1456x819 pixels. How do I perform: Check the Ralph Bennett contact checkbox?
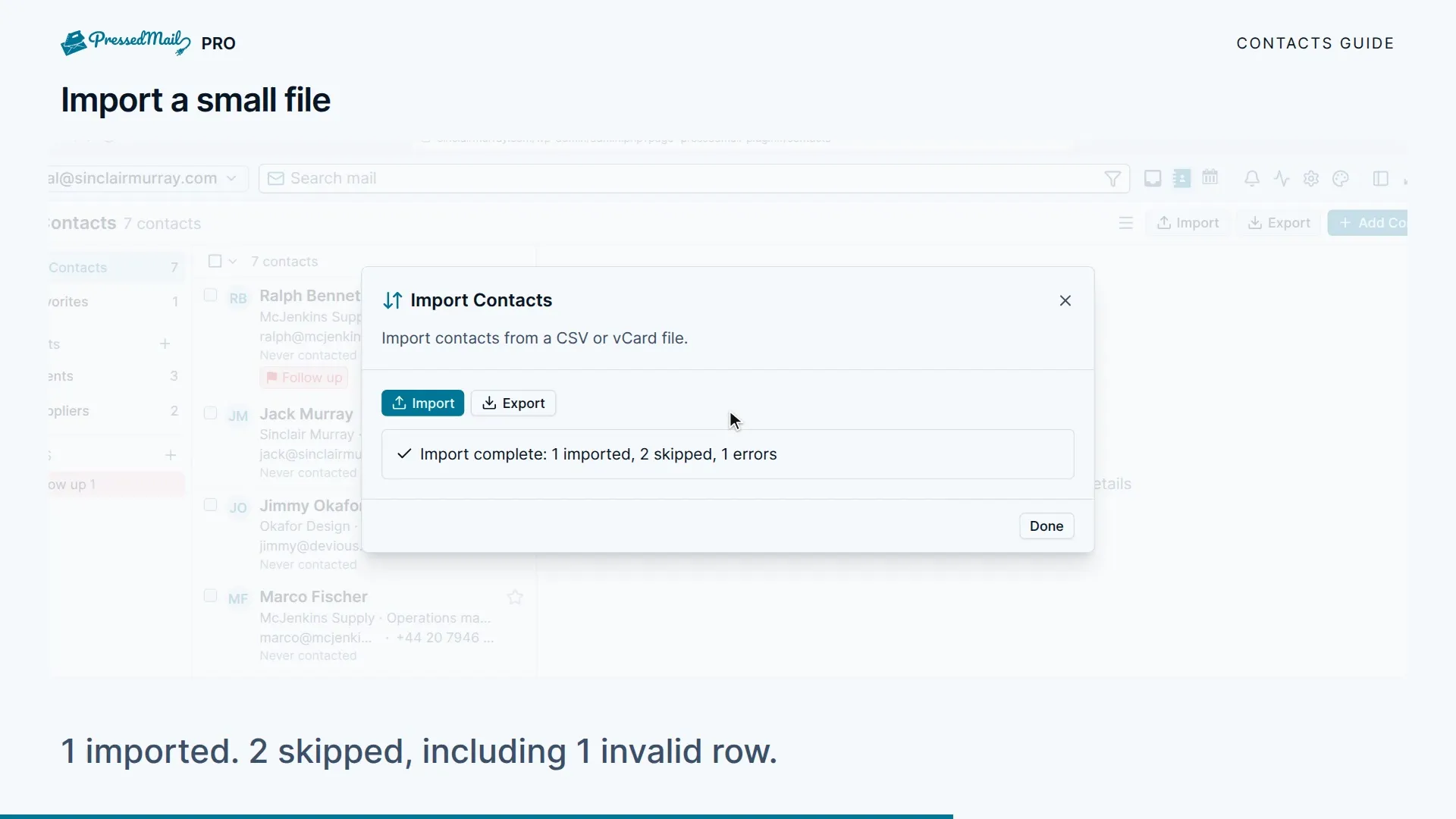coord(211,296)
